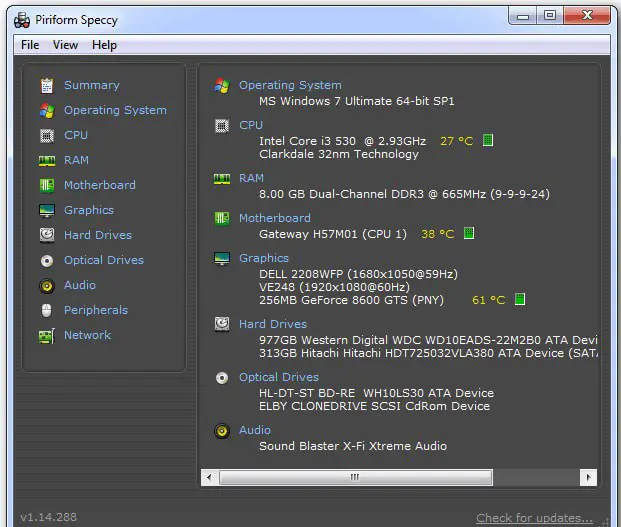Click the 61 °C graphics temperature value
Screen dimensions: 621x527
point(489,300)
